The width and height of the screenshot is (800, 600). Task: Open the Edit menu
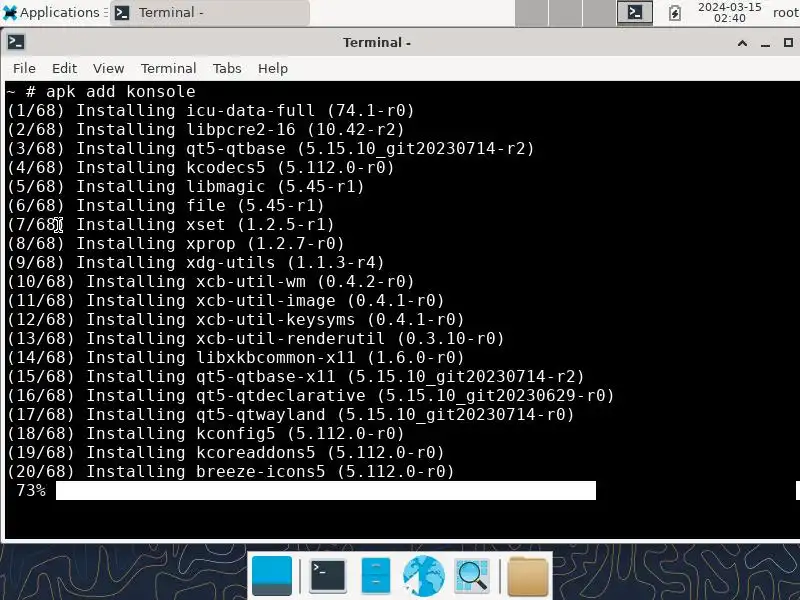point(64,68)
